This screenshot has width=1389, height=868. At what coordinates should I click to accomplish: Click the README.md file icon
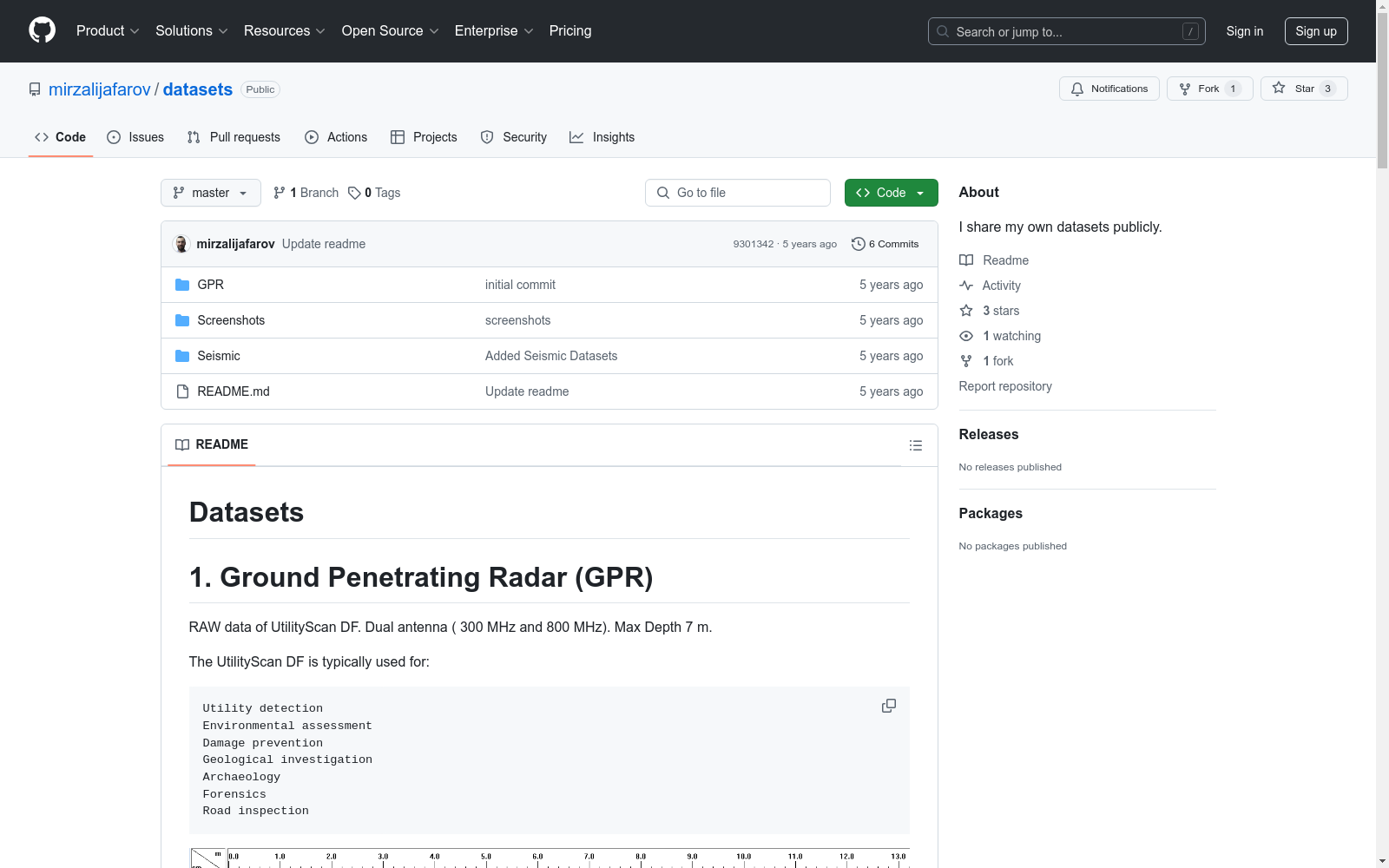[182, 391]
